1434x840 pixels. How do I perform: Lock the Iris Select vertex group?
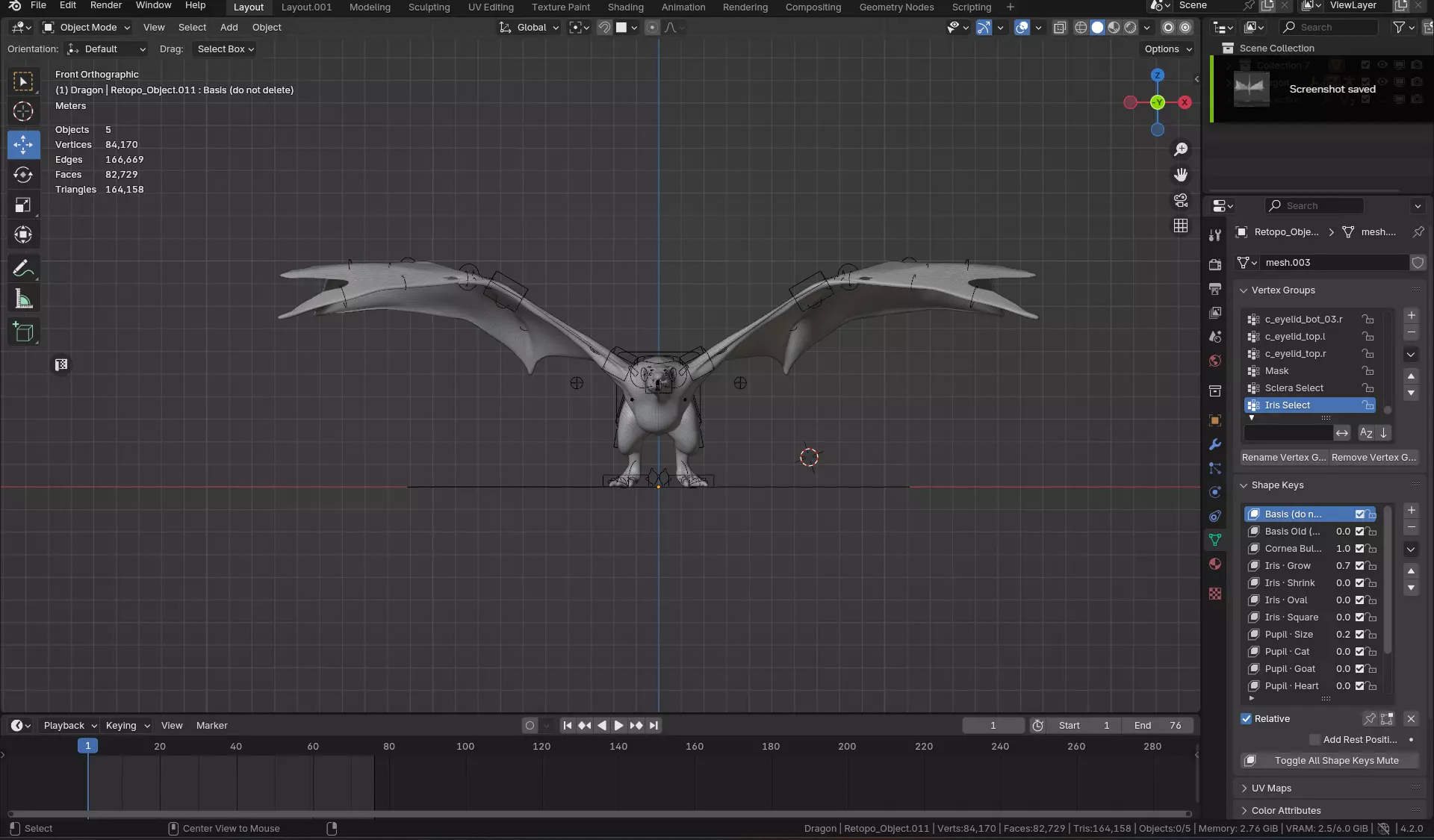1368,405
